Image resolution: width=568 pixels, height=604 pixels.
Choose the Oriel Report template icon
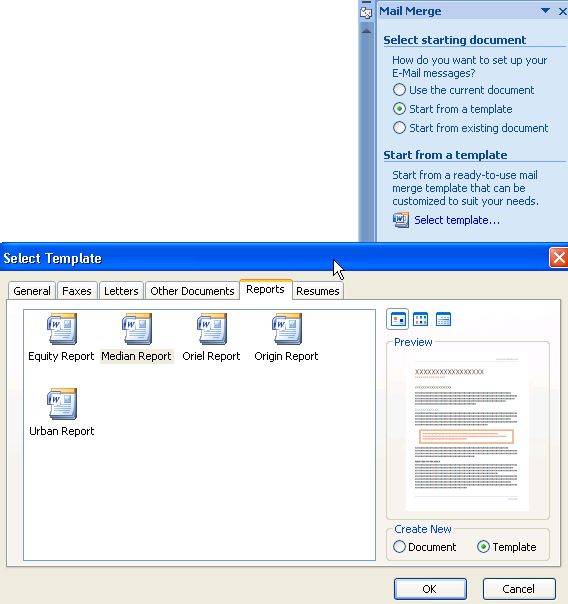pyautogui.click(x=212, y=329)
